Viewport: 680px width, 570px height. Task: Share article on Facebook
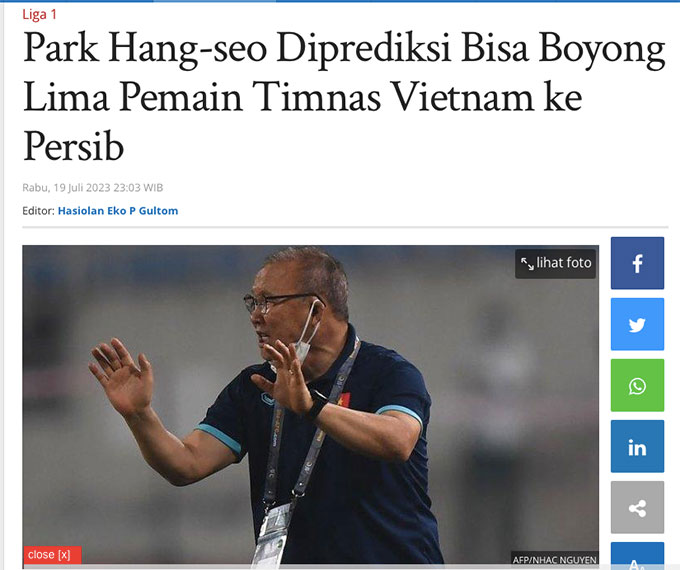637,263
